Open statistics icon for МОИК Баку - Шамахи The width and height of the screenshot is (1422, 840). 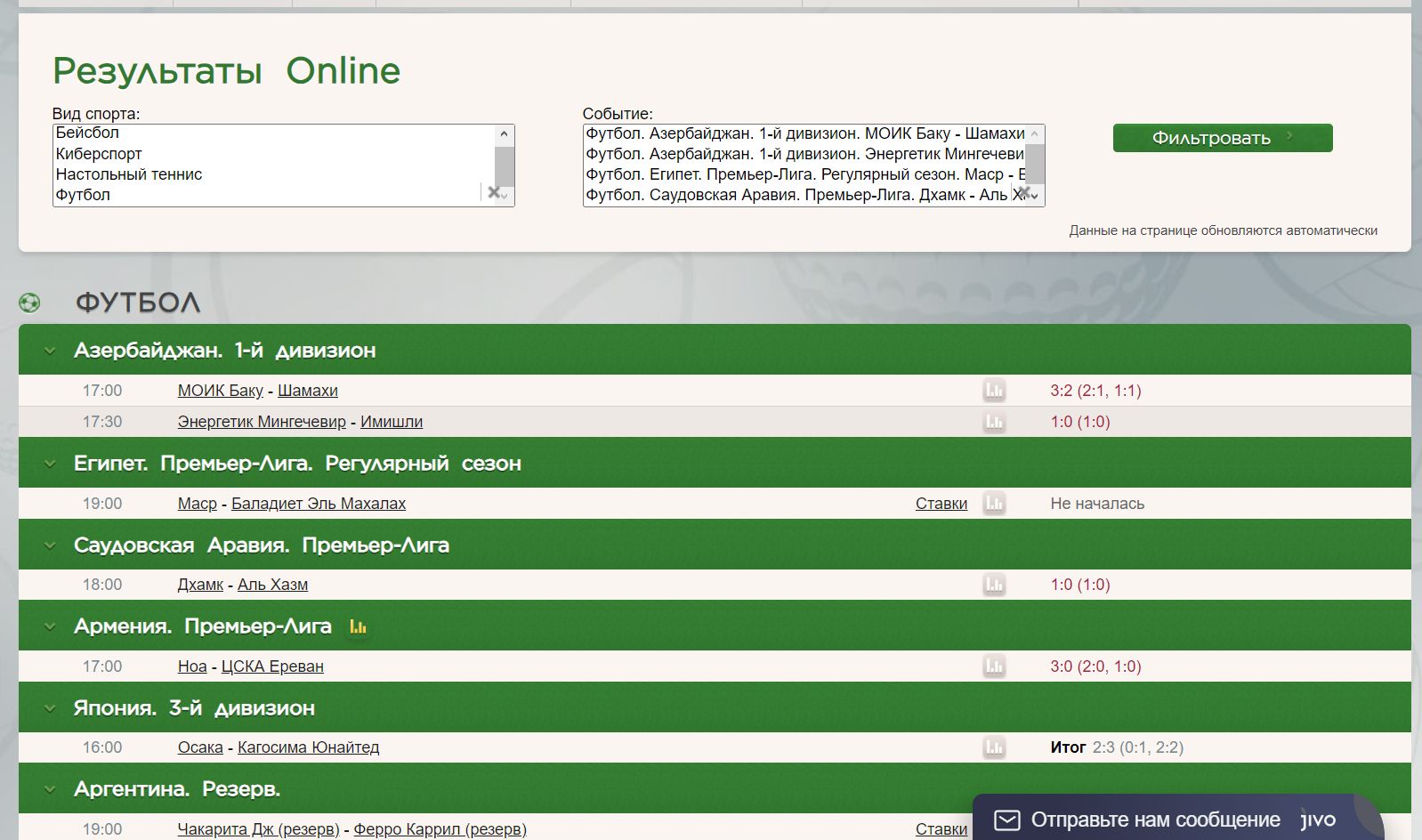[994, 391]
